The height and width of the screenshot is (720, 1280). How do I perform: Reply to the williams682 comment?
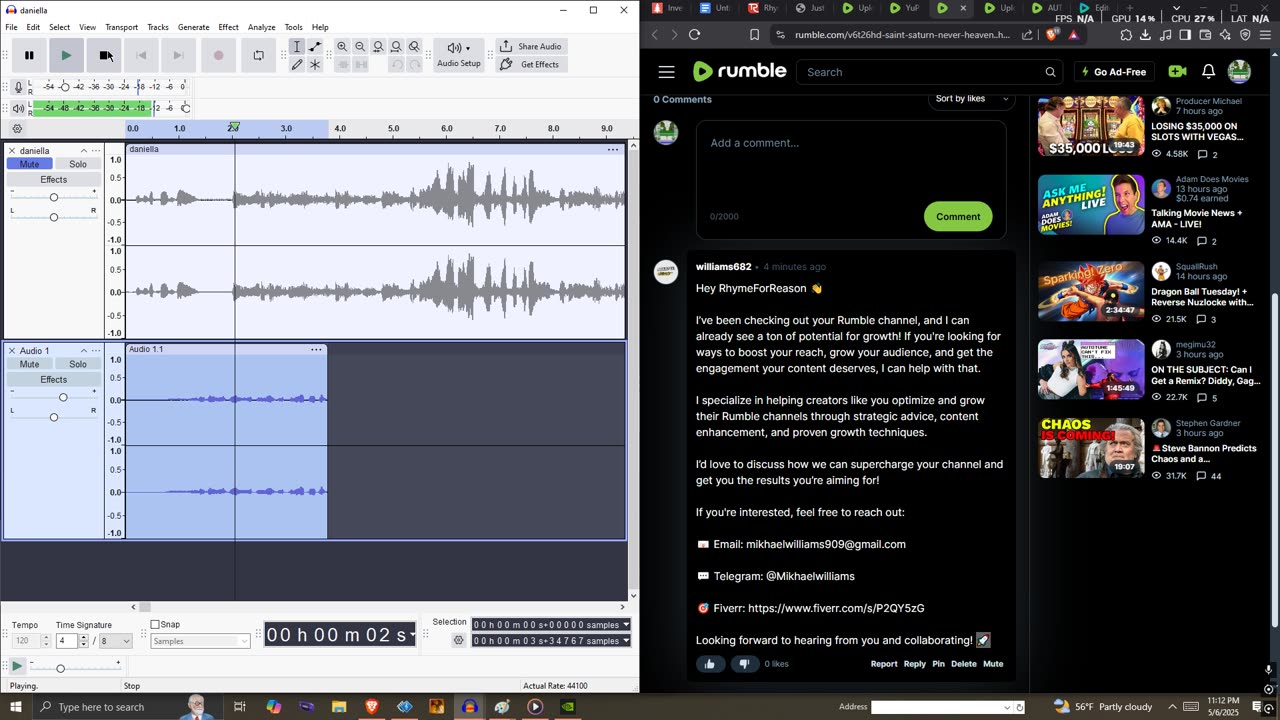pos(915,664)
